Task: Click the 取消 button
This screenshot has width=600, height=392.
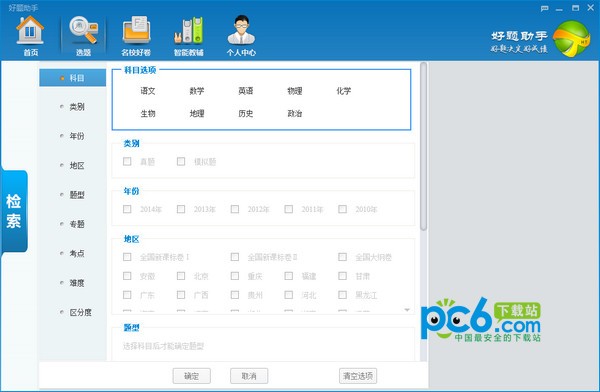Action: tap(249, 376)
